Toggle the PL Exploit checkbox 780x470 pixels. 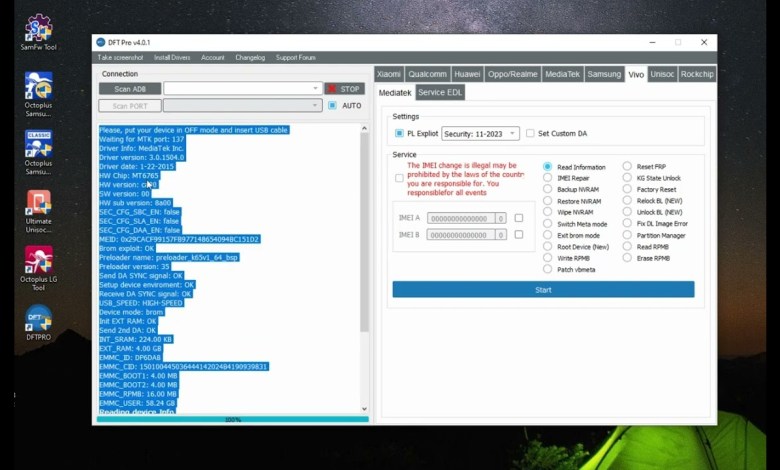[399, 133]
